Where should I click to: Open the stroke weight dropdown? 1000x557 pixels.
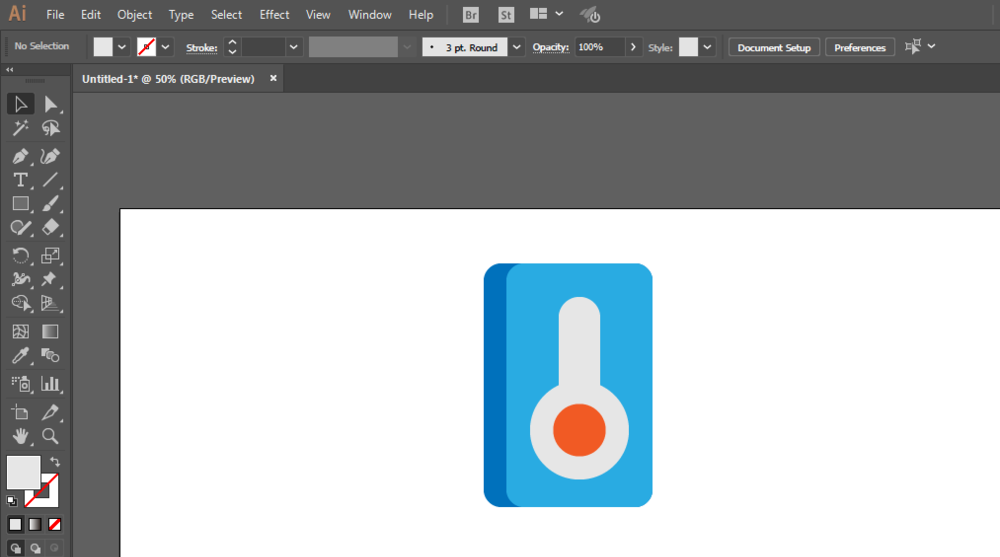pos(293,47)
